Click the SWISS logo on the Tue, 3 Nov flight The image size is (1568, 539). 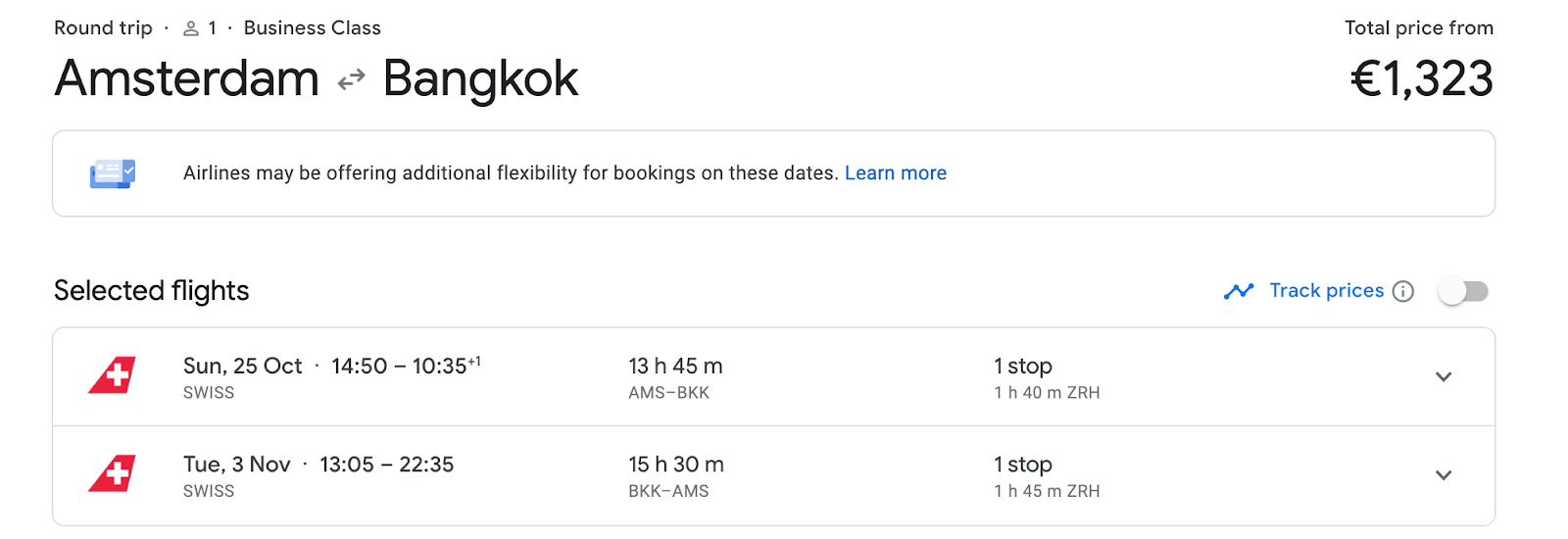[x=112, y=474]
